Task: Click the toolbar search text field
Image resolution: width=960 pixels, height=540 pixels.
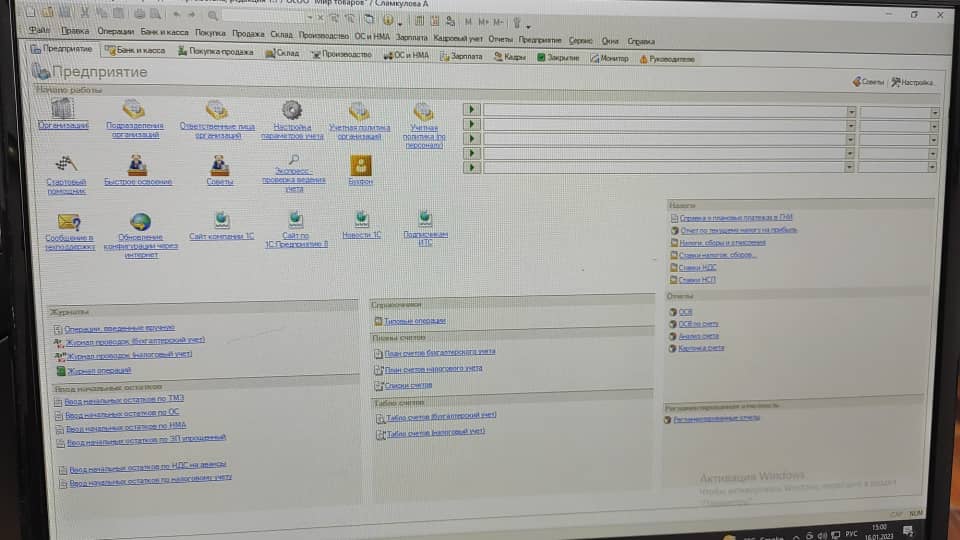Action: [x=263, y=17]
